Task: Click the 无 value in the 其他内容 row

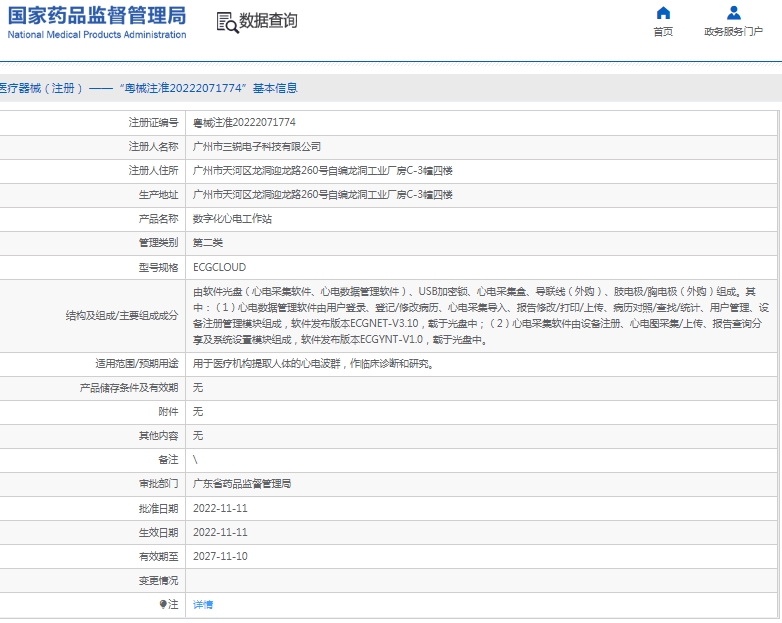Action: (198, 435)
